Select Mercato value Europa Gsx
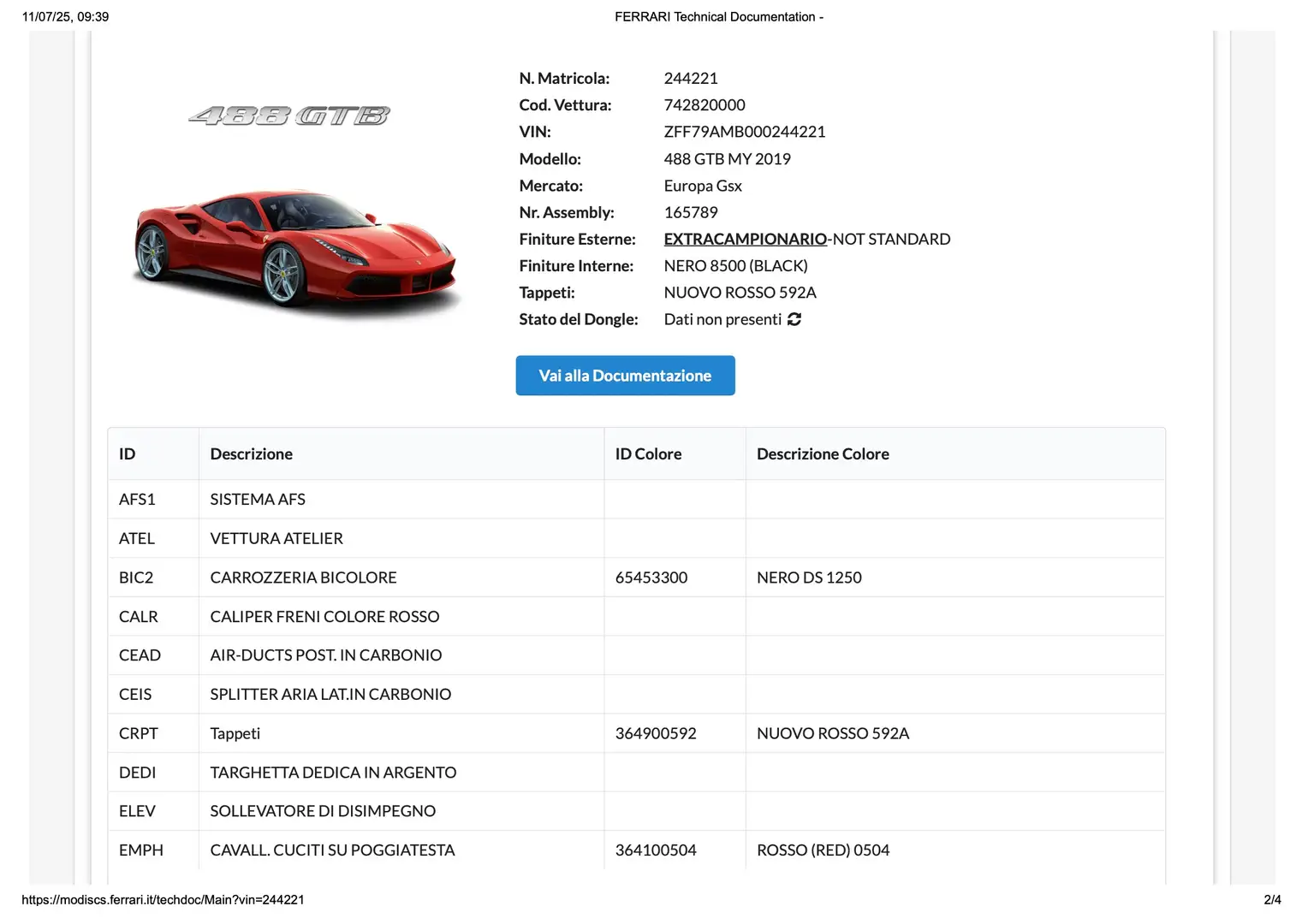1302x924 pixels. [703, 186]
